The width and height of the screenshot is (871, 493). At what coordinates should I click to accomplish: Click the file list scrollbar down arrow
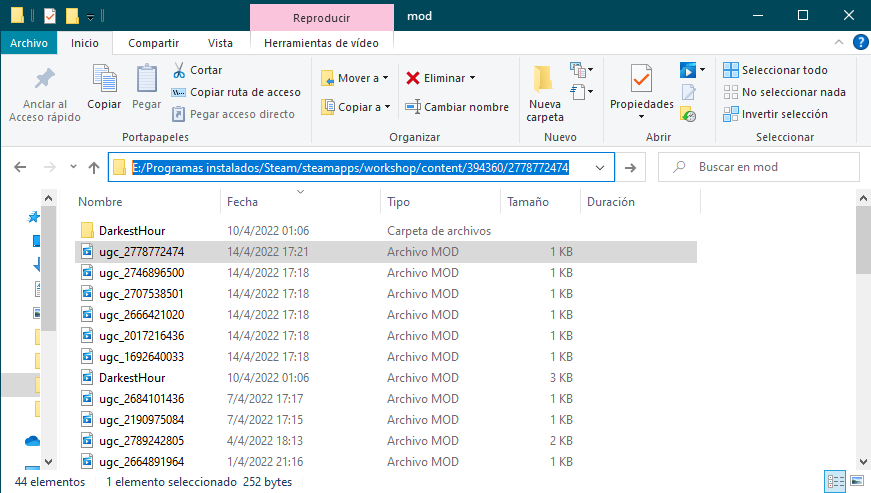[863, 461]
